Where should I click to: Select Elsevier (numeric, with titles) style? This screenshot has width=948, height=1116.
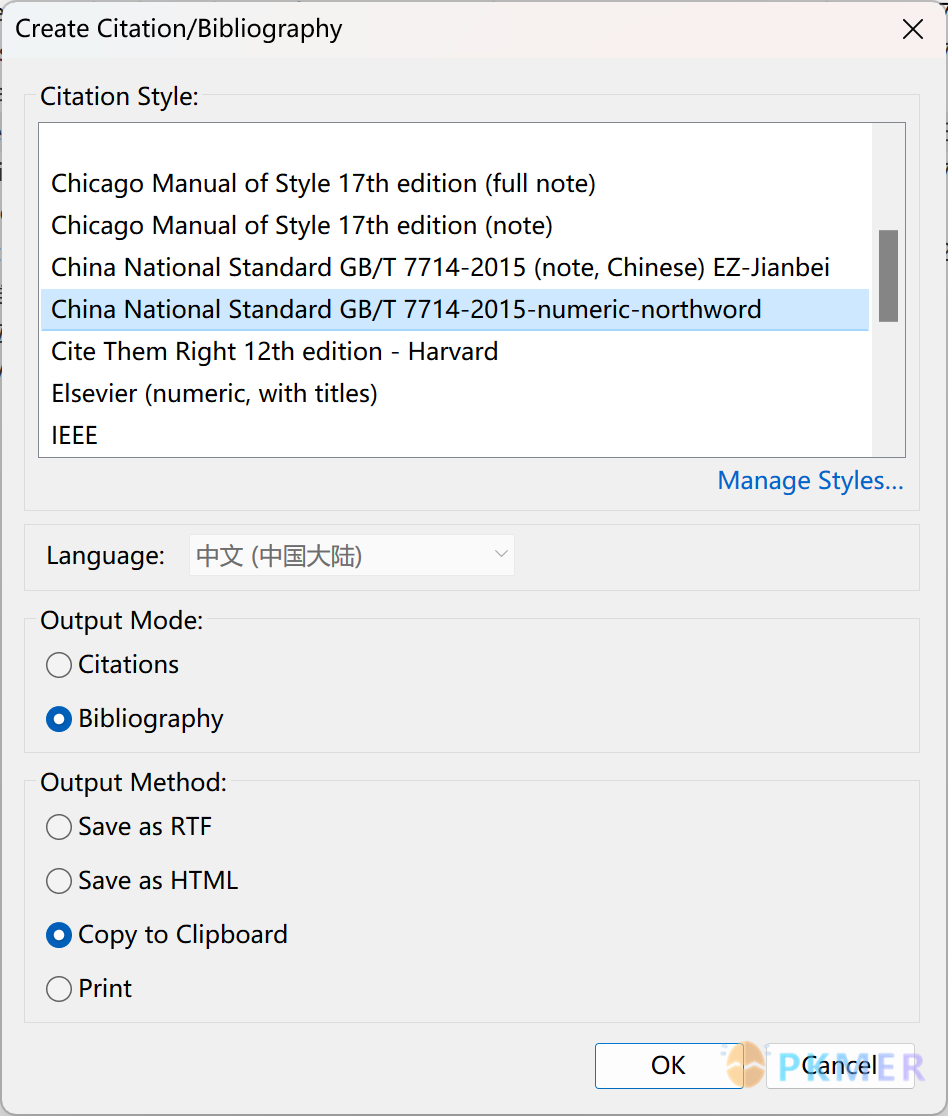455,394
